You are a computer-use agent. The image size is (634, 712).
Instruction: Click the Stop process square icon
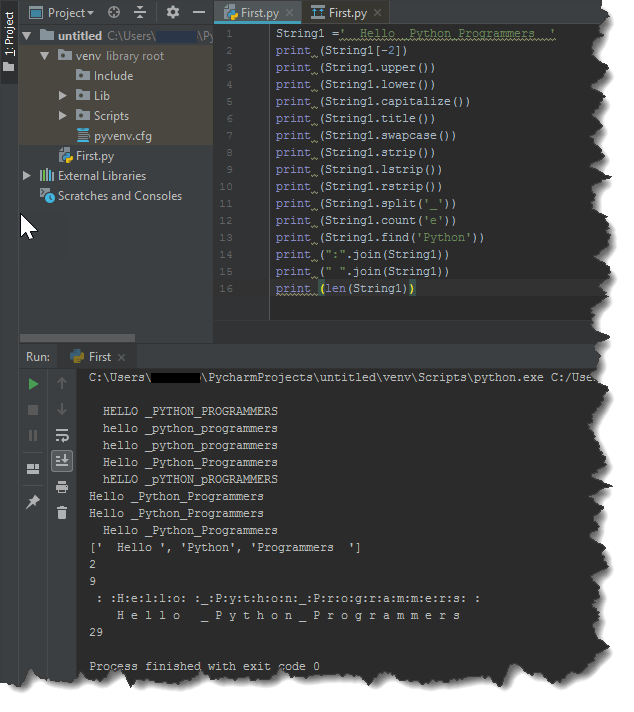33,410
